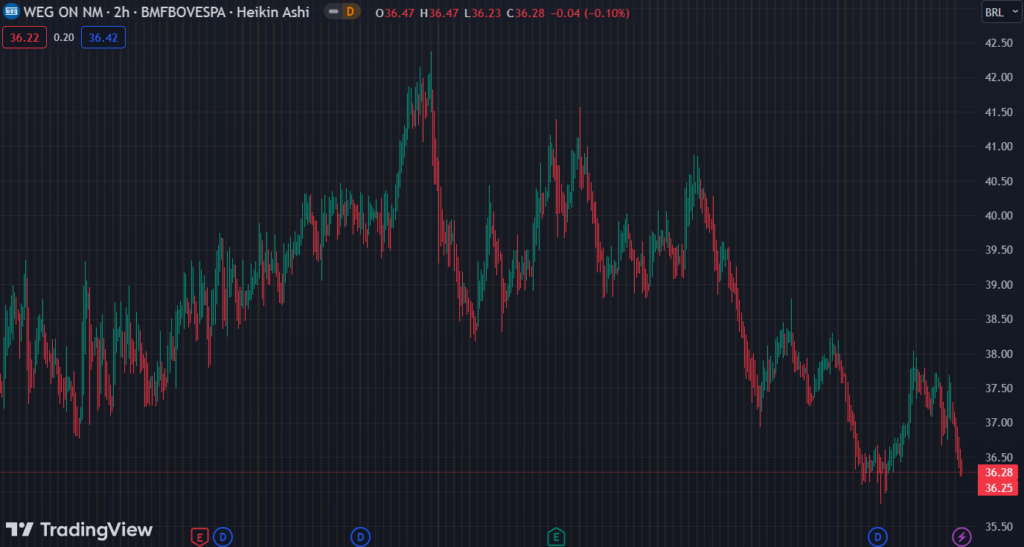Viewport: 1024px width, 547px height.
Task: Click the red 36.22 sell price button
Action: tap(24, 37)
